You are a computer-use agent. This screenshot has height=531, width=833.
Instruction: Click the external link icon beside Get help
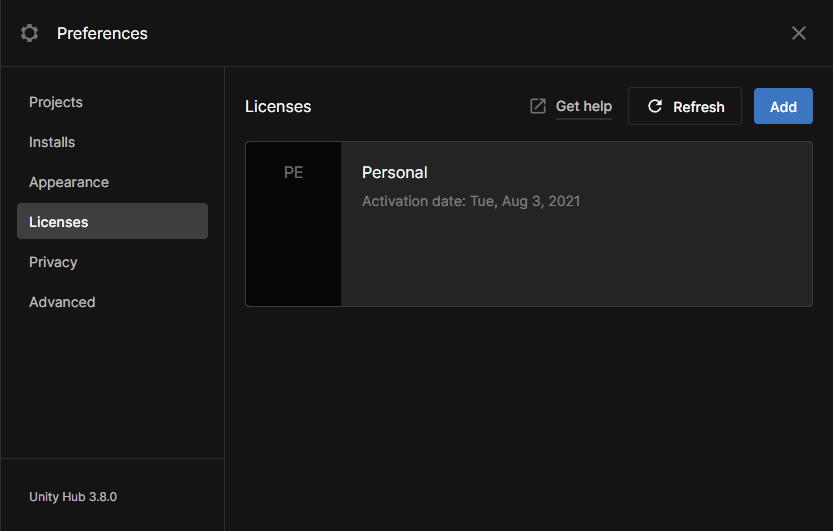[x=538, y=106]
